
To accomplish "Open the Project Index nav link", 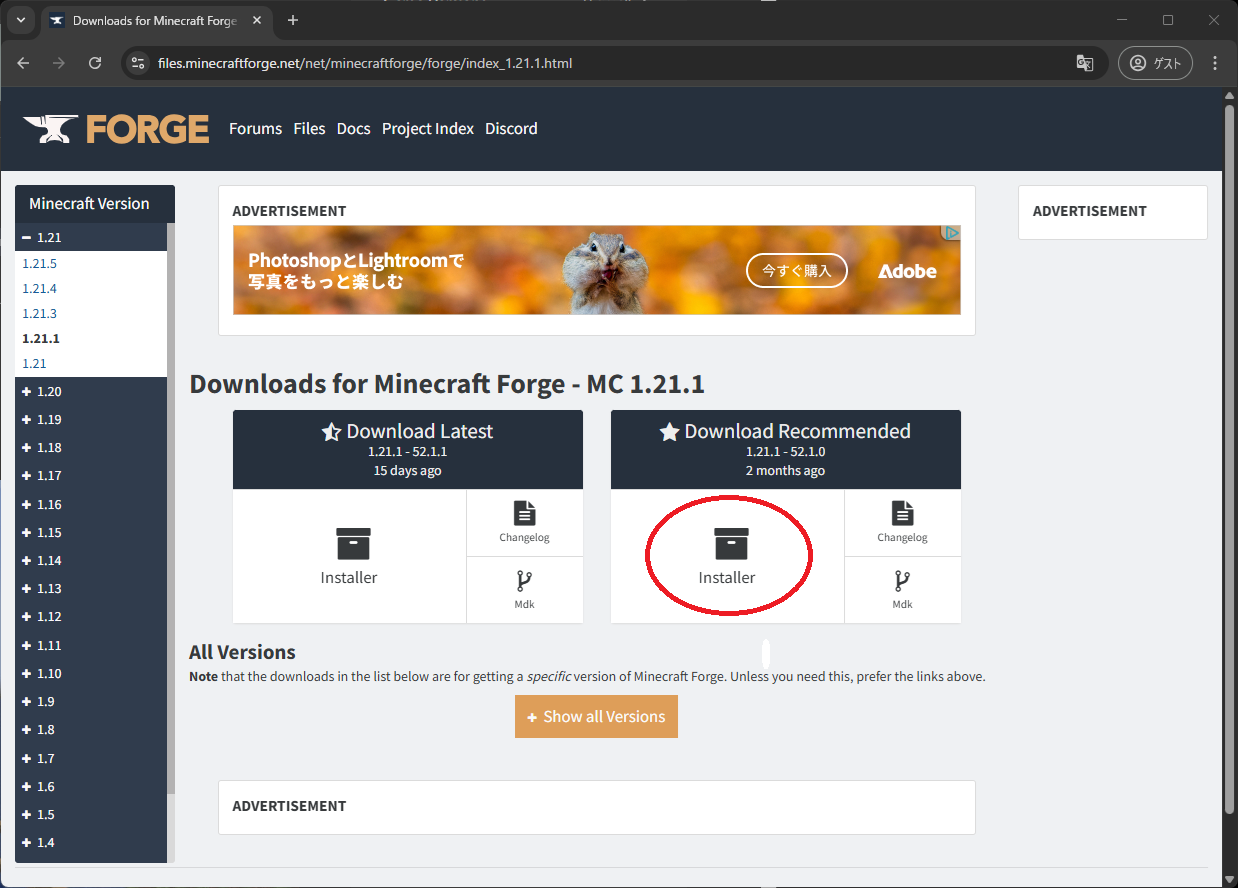I will [x=428, y=128].
